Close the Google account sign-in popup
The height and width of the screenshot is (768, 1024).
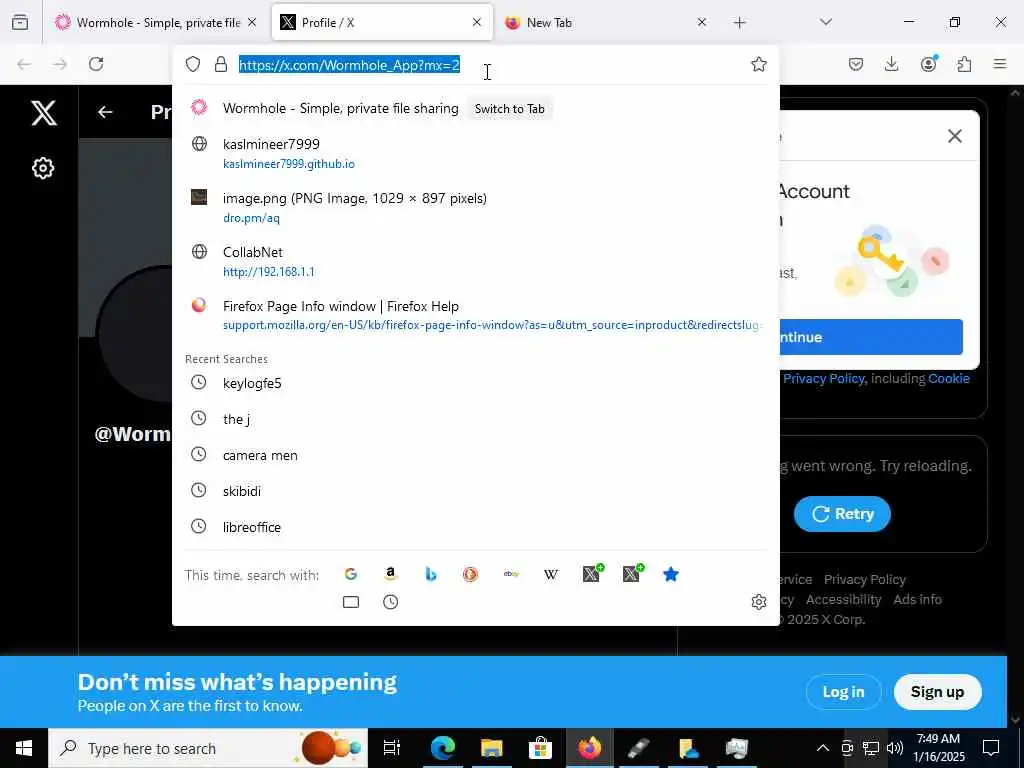tap(955, 136)
